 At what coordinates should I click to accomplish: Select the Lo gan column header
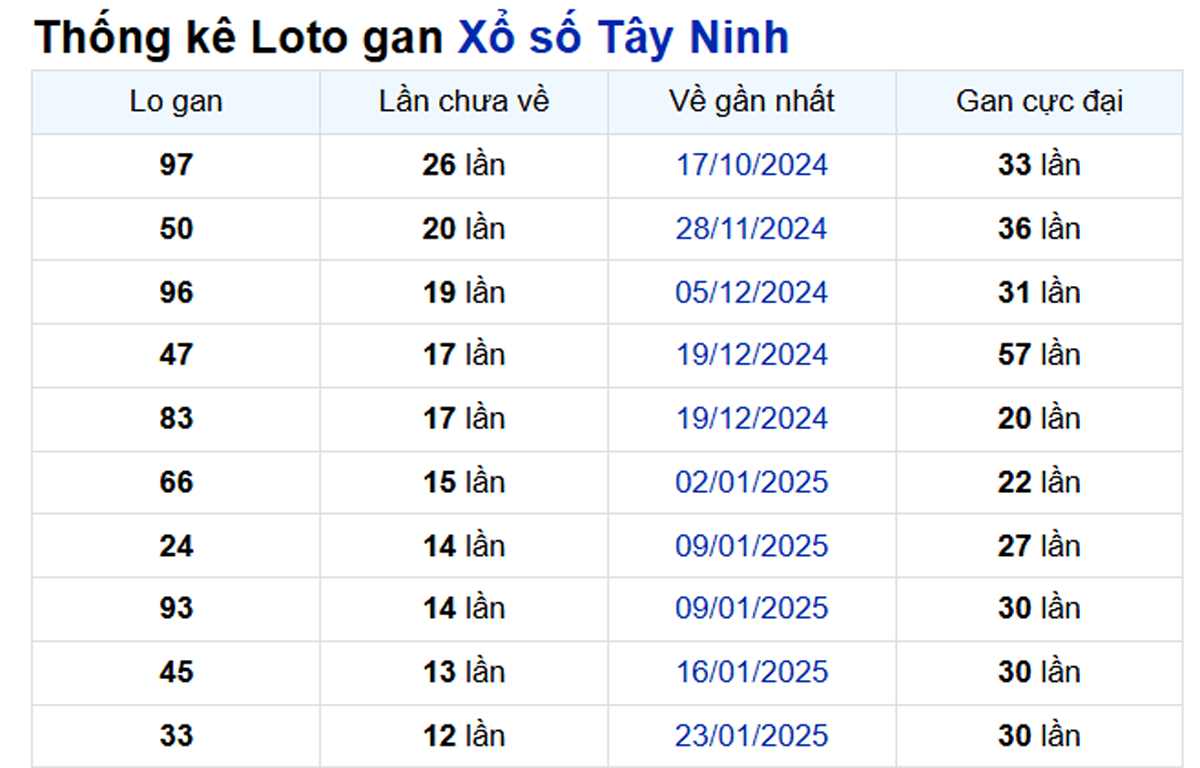176,101
